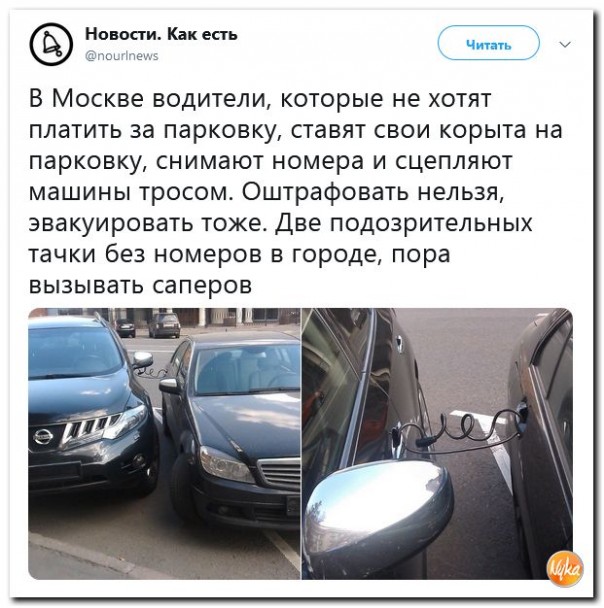The image size is (604, 608).
Task: Click the distant parked cars in left photo
Action: tap(148, 326)
